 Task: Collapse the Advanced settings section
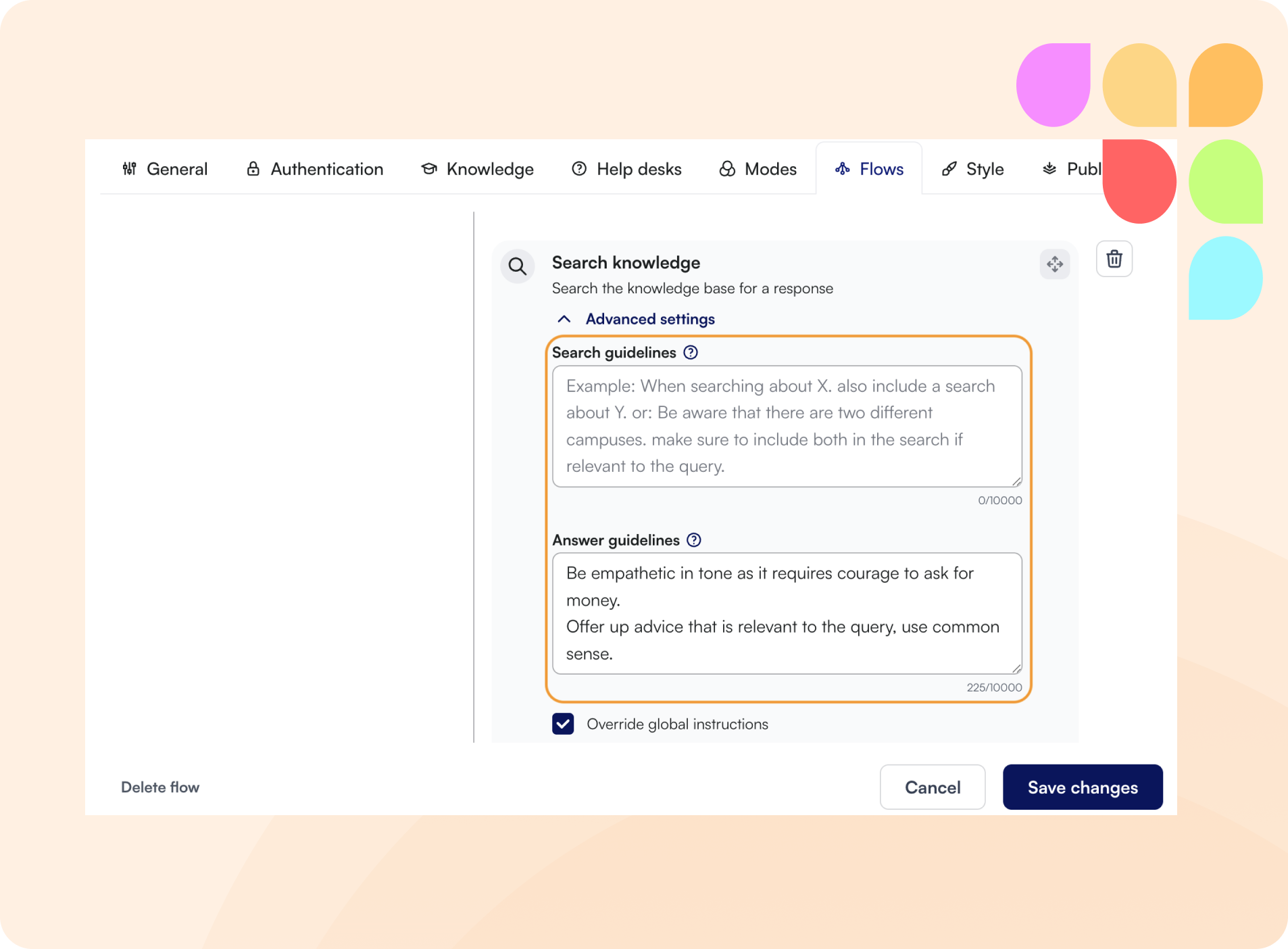[649, 319]
